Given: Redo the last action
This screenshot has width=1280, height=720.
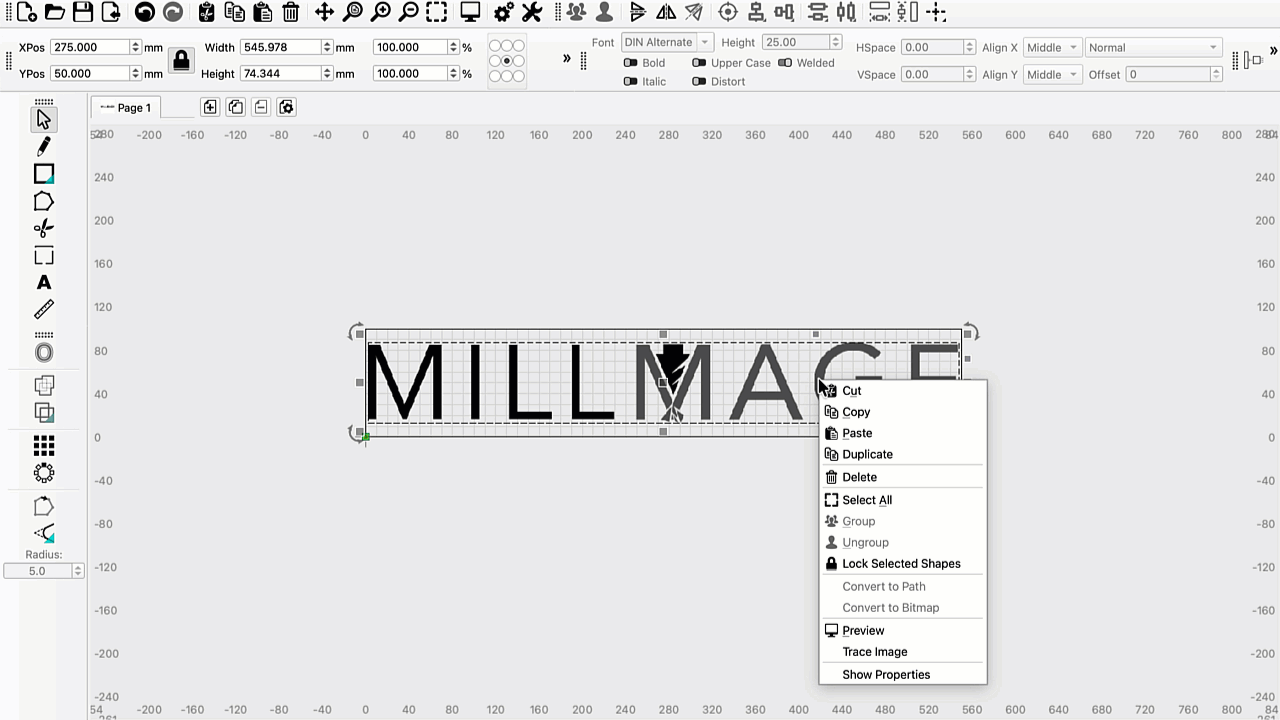Looking at the screenshot, I should [173, 13].
